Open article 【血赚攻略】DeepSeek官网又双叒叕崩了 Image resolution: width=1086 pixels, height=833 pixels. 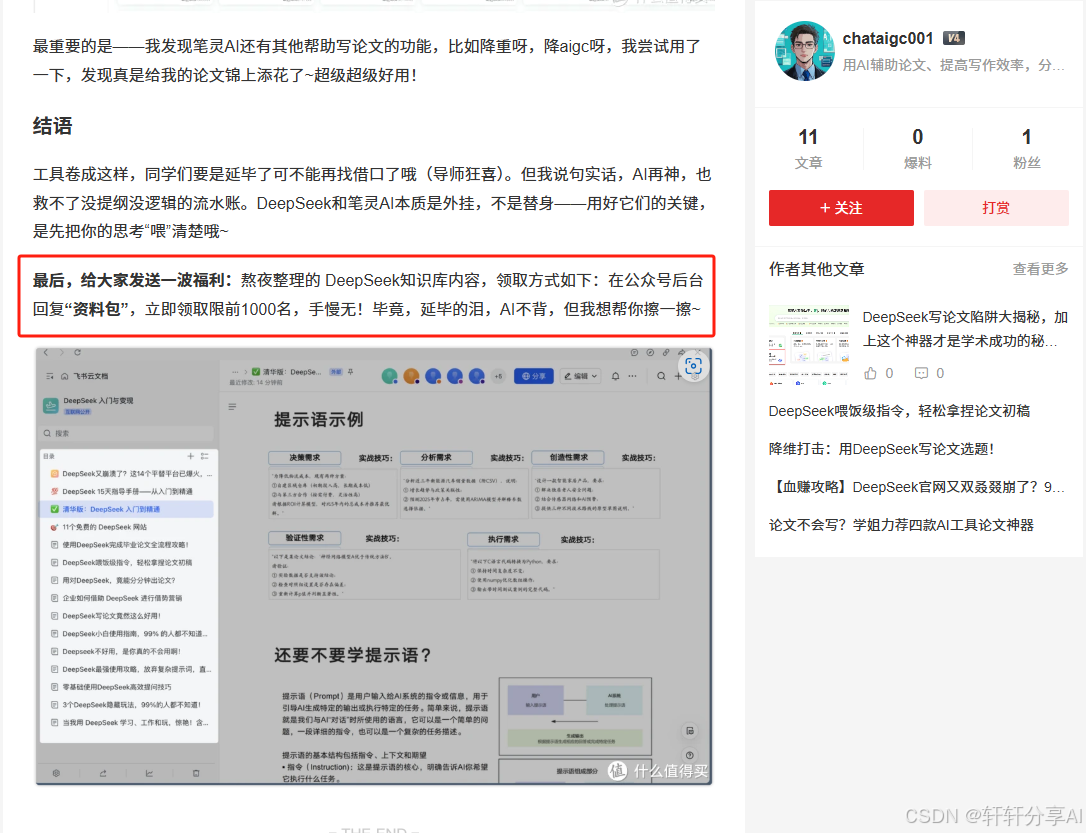917,487
